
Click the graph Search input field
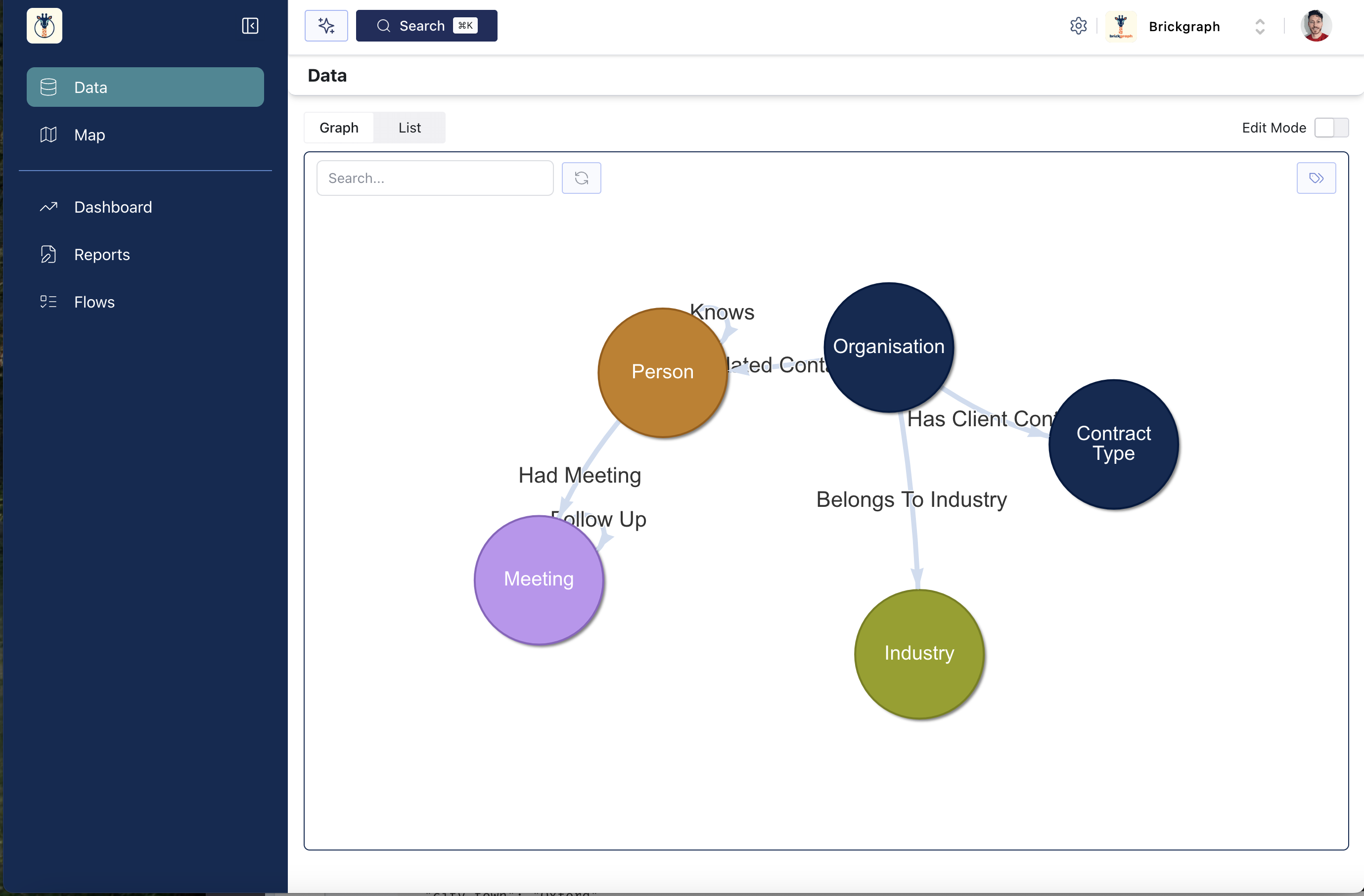click(434, 178)
